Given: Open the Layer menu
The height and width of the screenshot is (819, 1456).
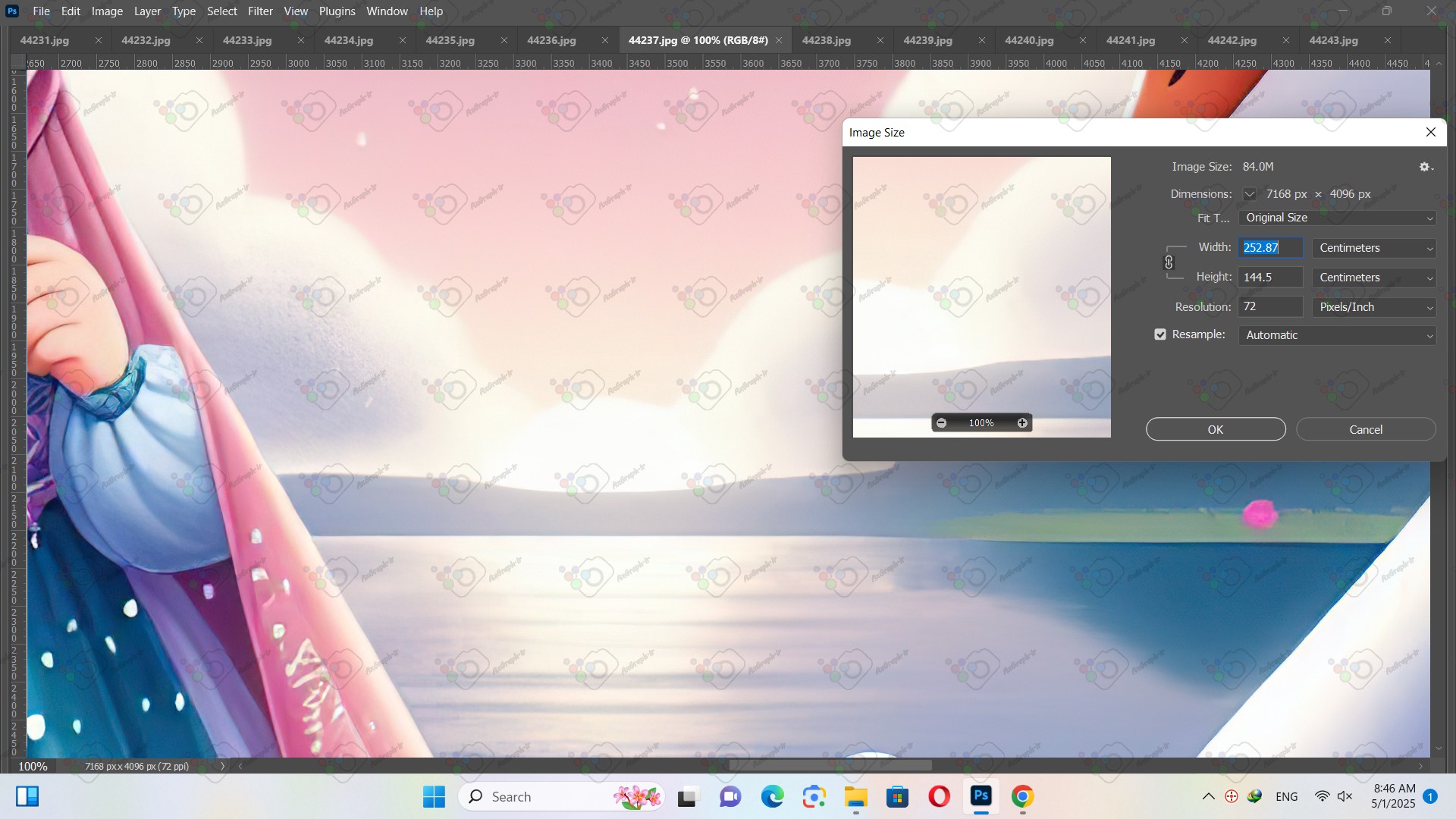Looking at the screenshot, I should 147,11.
